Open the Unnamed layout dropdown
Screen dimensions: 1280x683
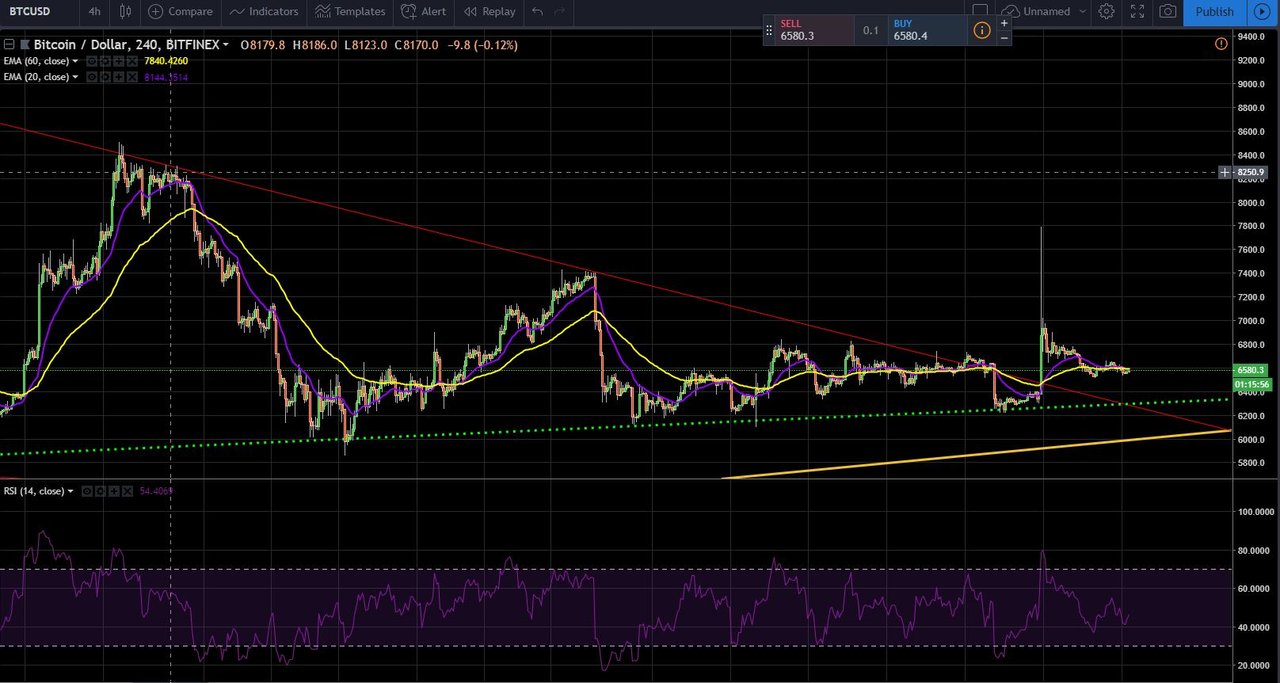pyautogui.click(x=1046, y=11)
